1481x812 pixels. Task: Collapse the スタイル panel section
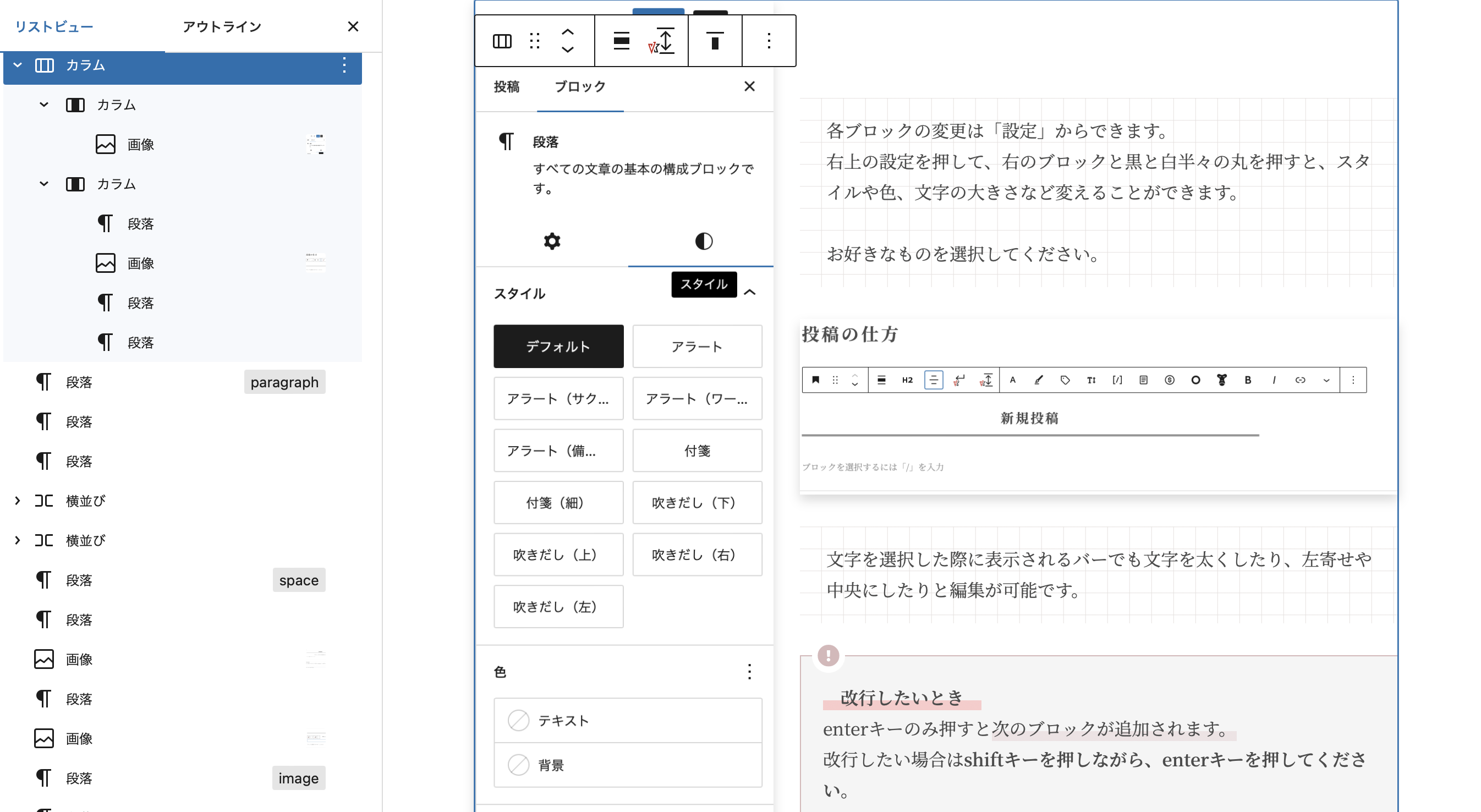(749, 293)
